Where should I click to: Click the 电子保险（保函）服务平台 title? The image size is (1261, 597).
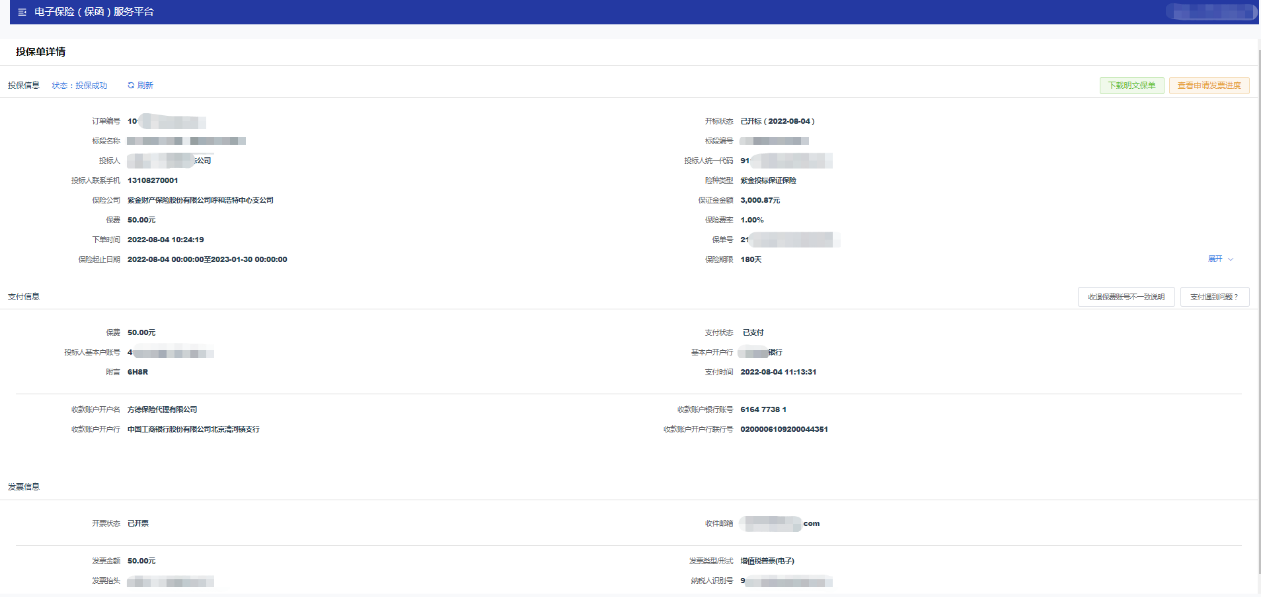pyautogui.click(x=94, y=12)
